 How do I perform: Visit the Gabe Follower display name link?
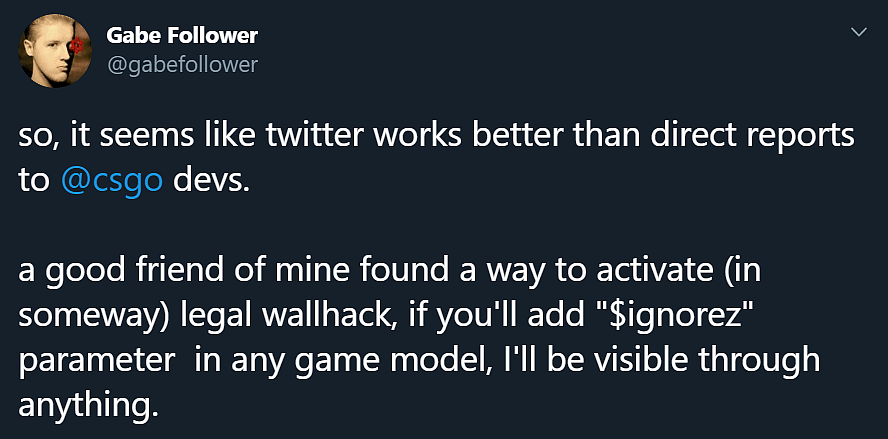tap(182, 36)
